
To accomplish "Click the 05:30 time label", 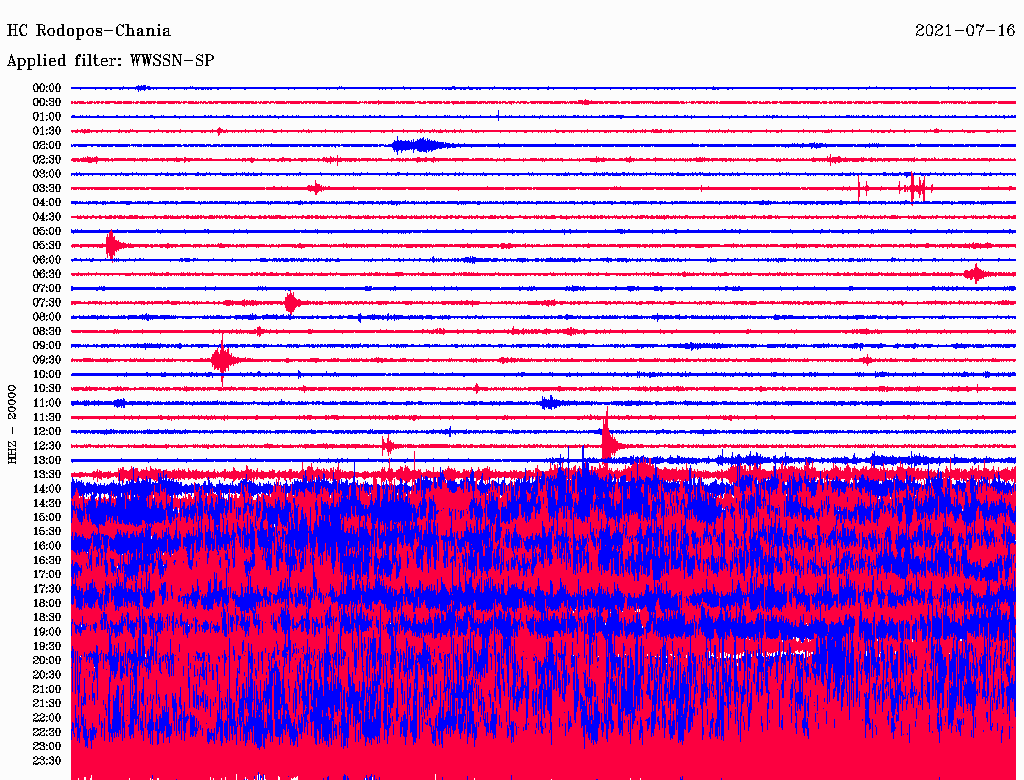I will click(47, 246).
